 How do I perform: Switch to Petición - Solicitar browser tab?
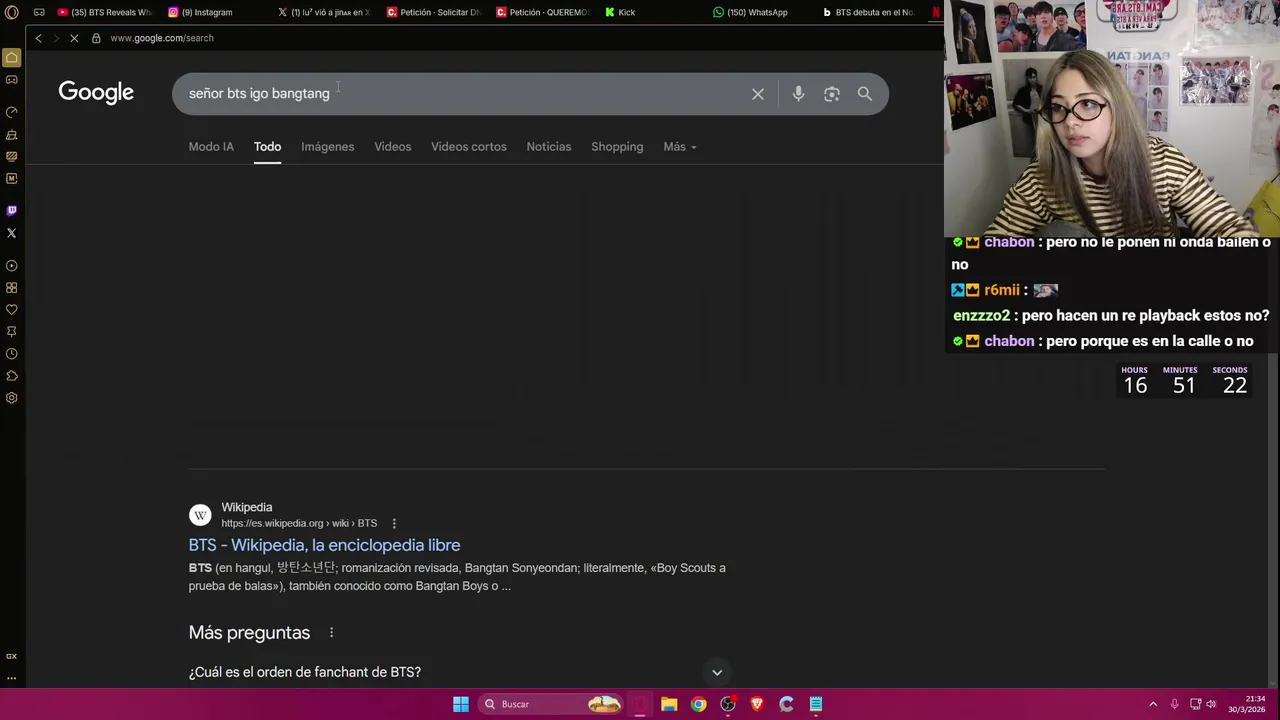(x=434, y=12)
